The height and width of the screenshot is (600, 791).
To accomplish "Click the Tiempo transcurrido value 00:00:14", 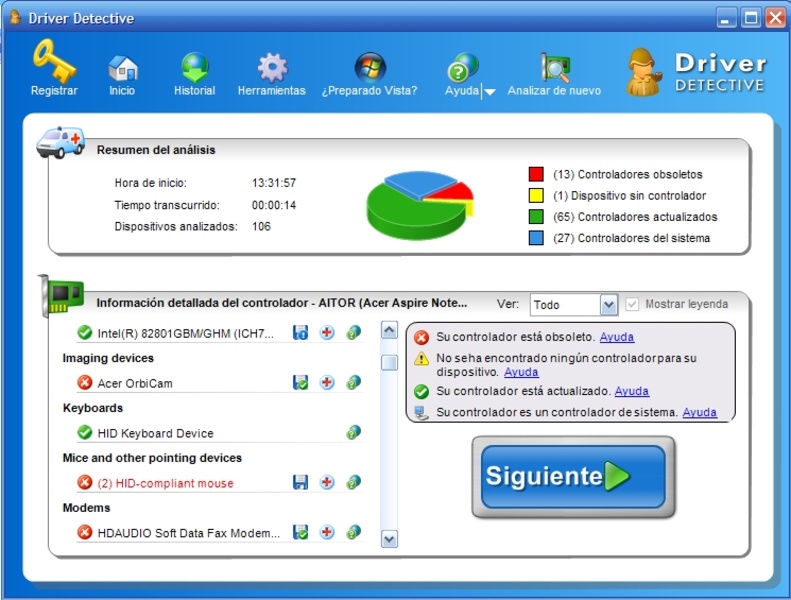I will 274,205.
